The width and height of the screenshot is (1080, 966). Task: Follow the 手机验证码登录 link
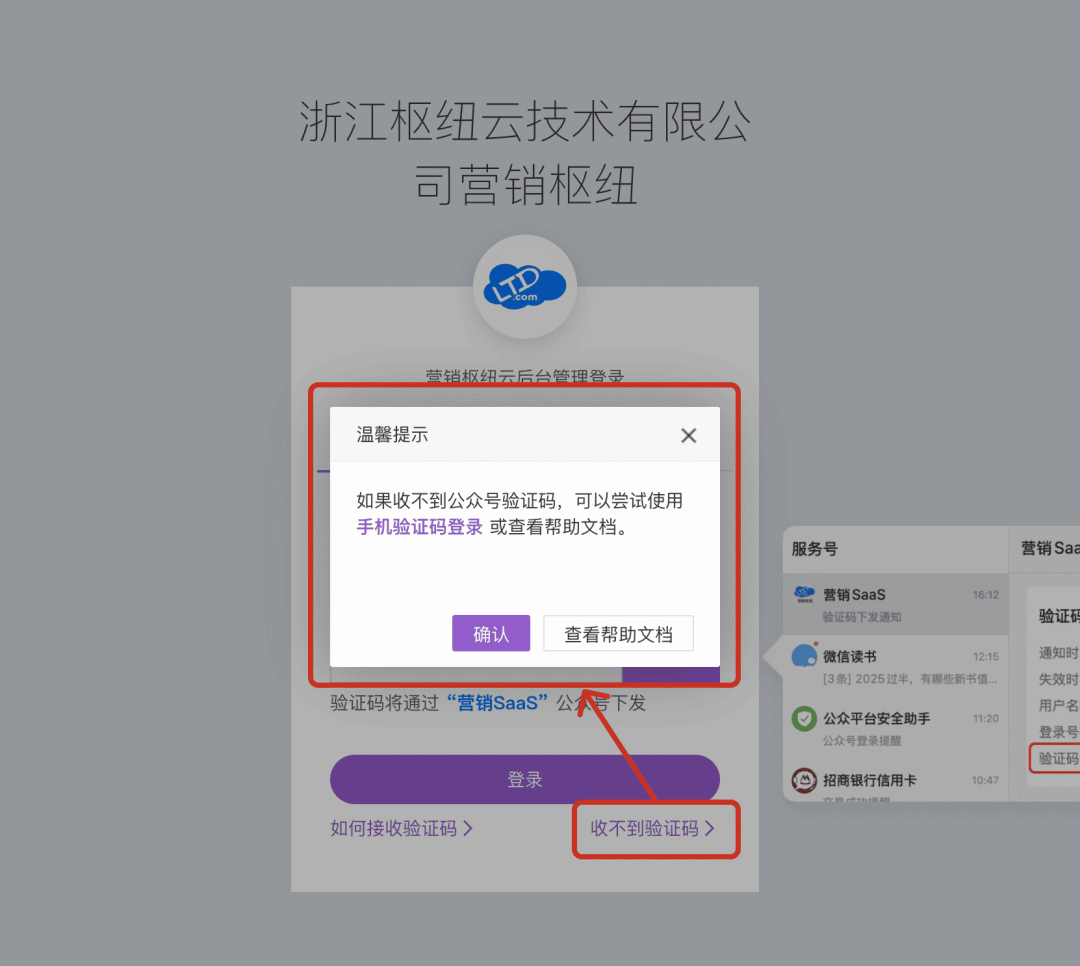[x=419, y=527]
